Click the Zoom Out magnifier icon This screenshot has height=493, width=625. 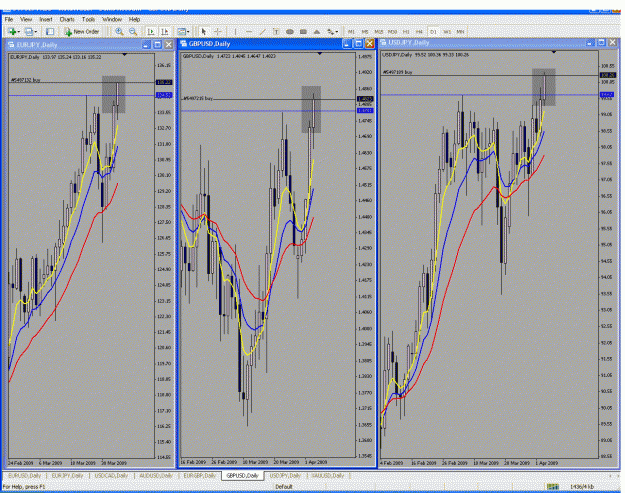pos(133,31)
